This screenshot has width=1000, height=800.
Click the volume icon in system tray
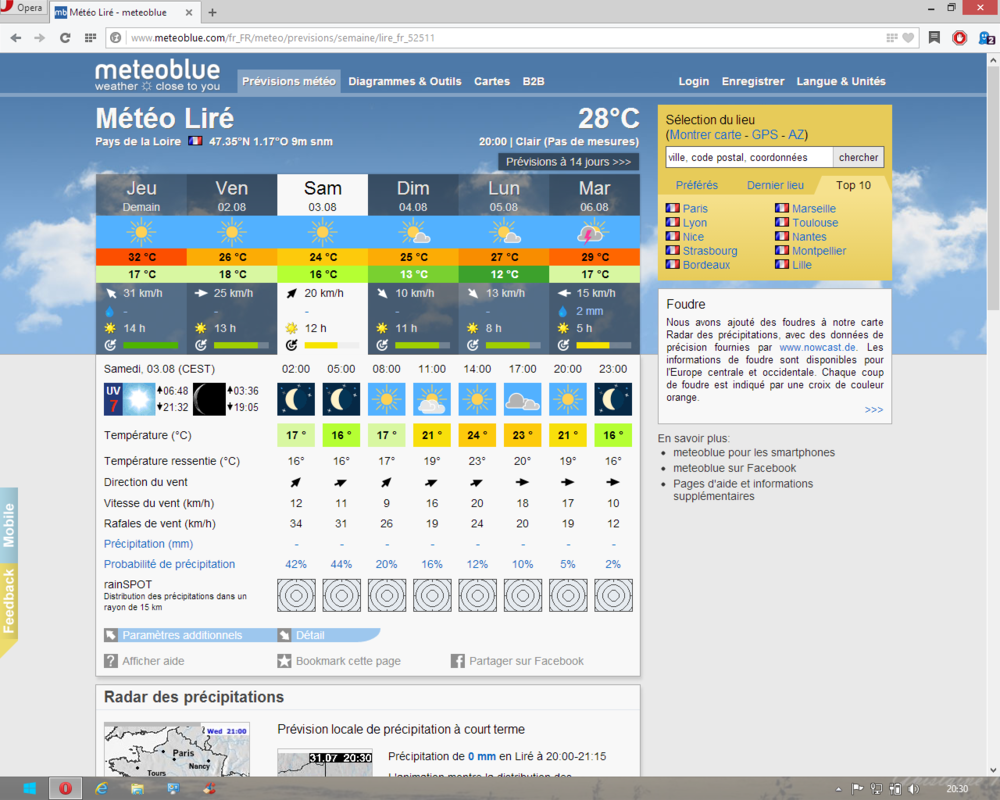[914, 789]
